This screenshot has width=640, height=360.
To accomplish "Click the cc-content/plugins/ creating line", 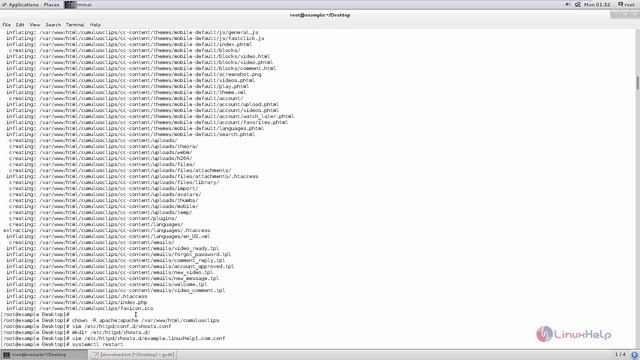I will click(93, 218).
